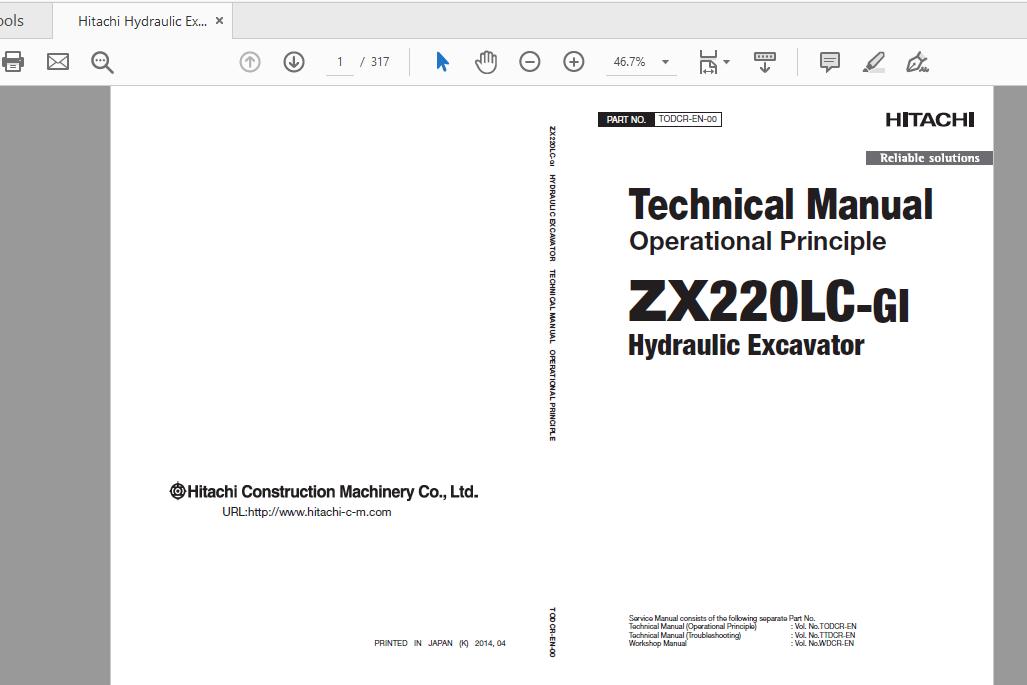Click the Hydraulic Excavator text

coord(746,345)
